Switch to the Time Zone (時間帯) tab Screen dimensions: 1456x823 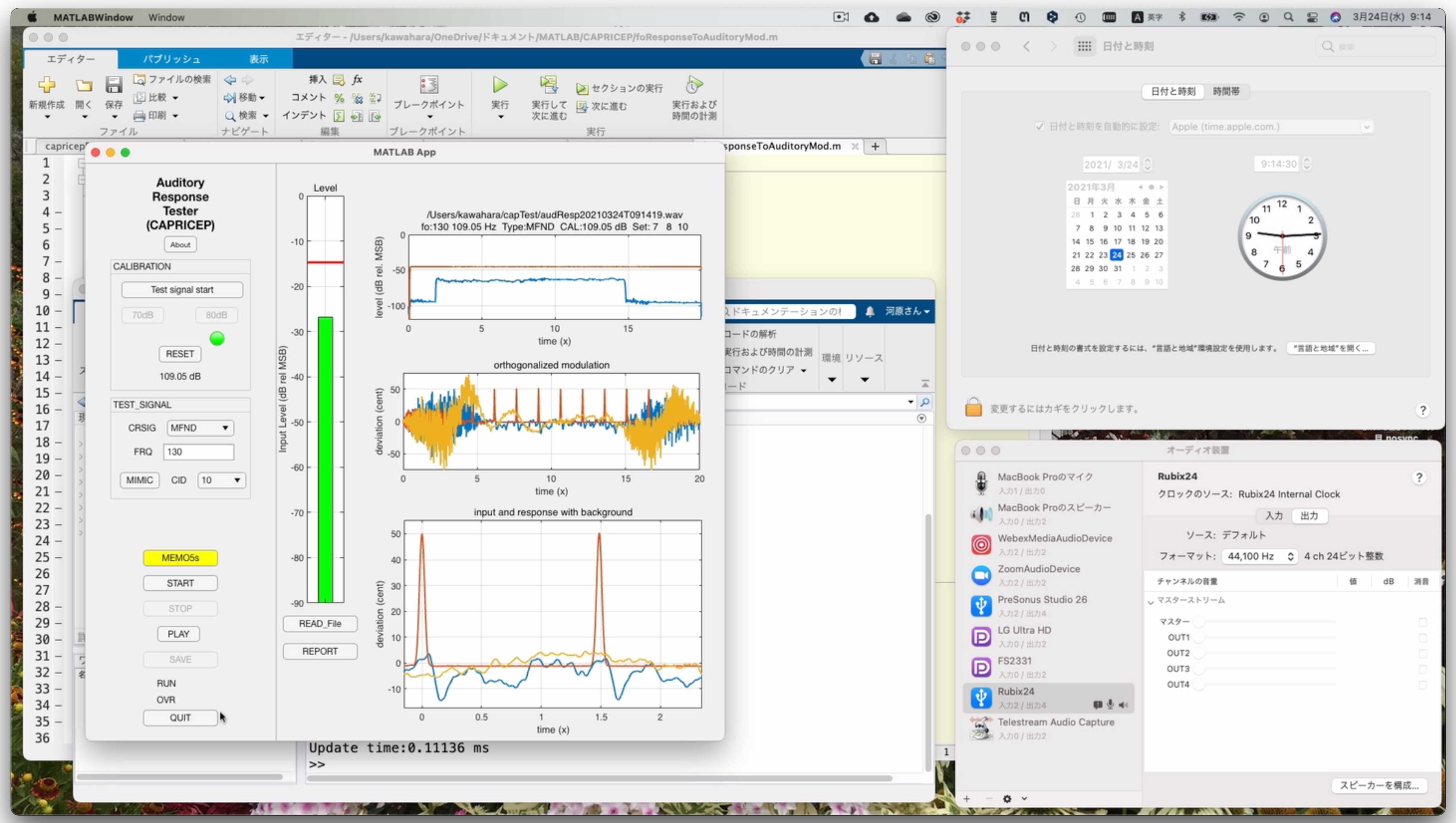pyautogui.click(x=1226, y=91)
